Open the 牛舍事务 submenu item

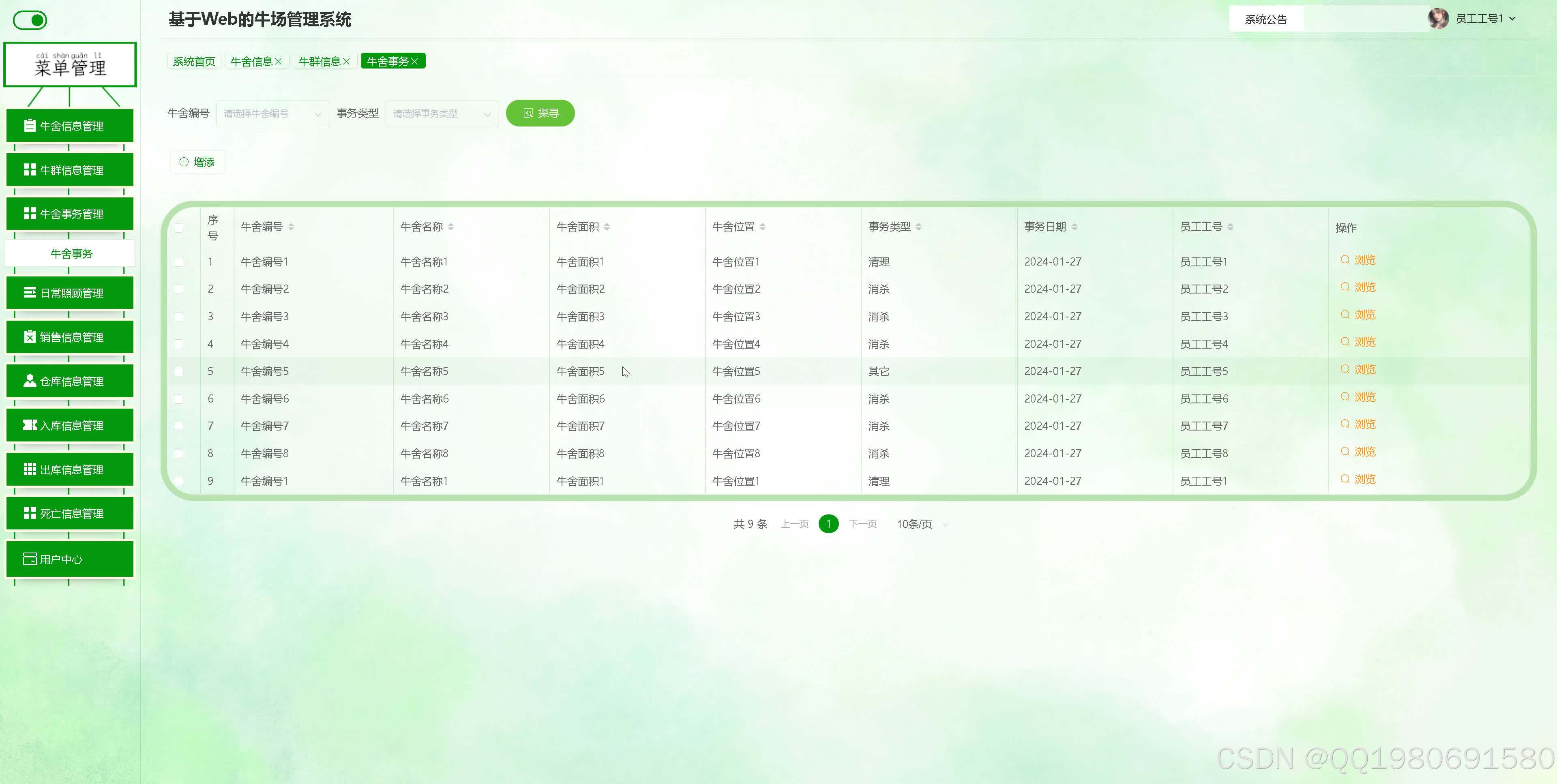[71, 254]
